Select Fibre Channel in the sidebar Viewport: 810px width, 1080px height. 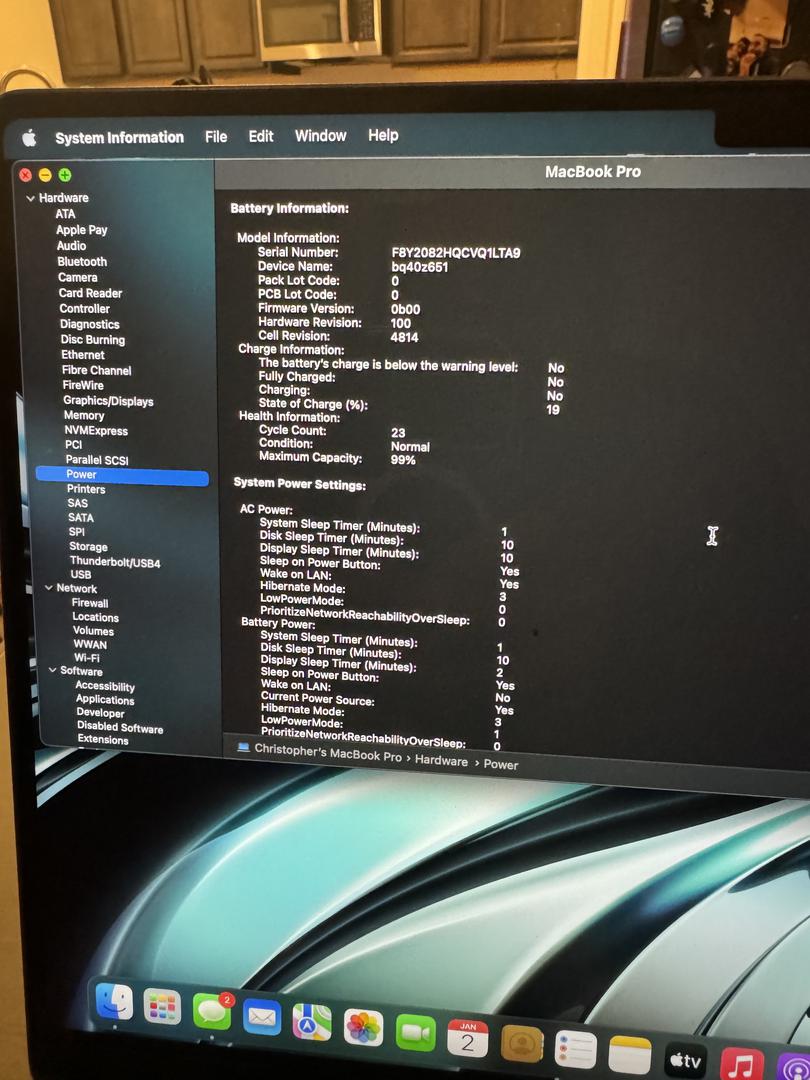coord(96,370)
